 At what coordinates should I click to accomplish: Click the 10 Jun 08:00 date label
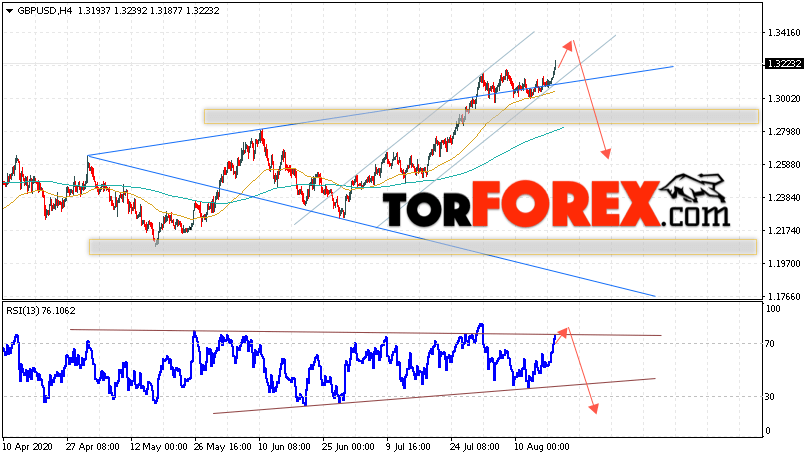point(284,447)
